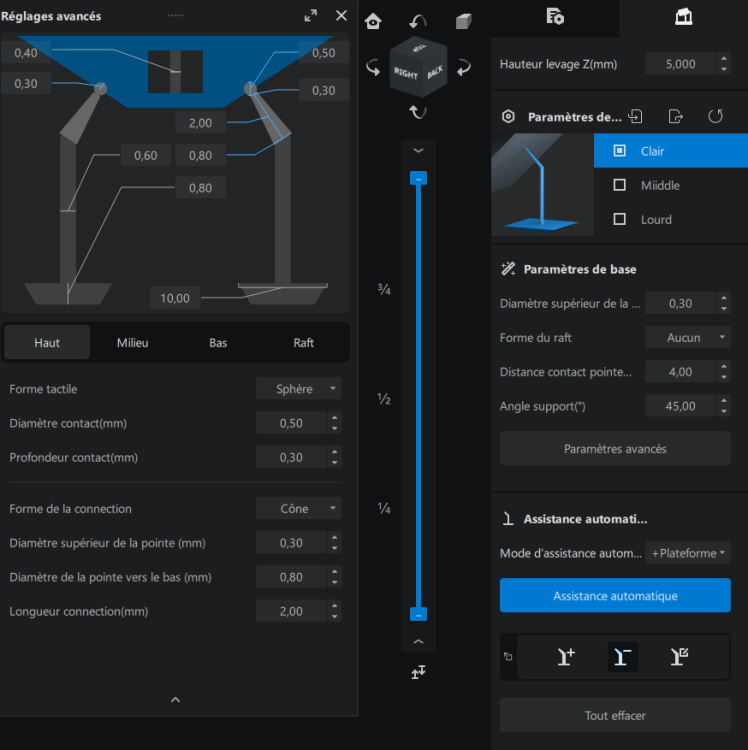Click the Tout effacer button
This screenshot has width=748, height=750.
click(x=615, y=715)
